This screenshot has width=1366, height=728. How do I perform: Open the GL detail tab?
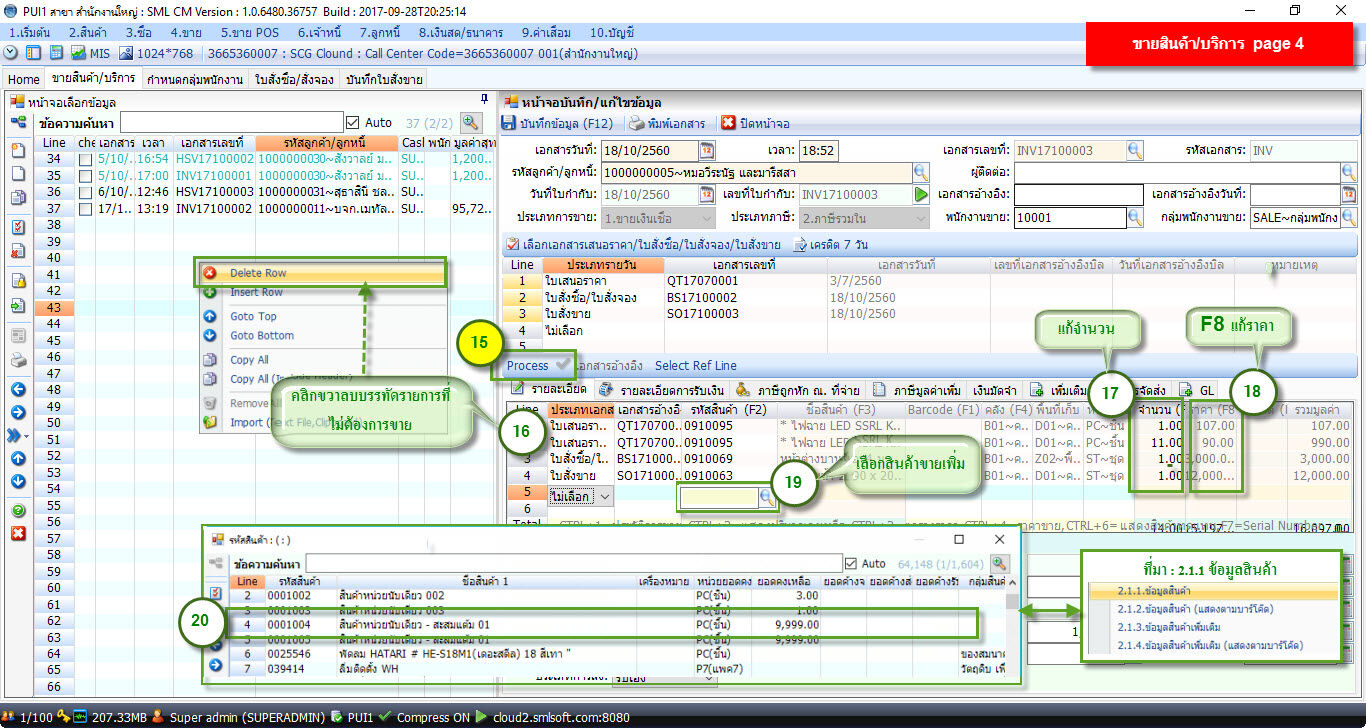coord(1199,389)
